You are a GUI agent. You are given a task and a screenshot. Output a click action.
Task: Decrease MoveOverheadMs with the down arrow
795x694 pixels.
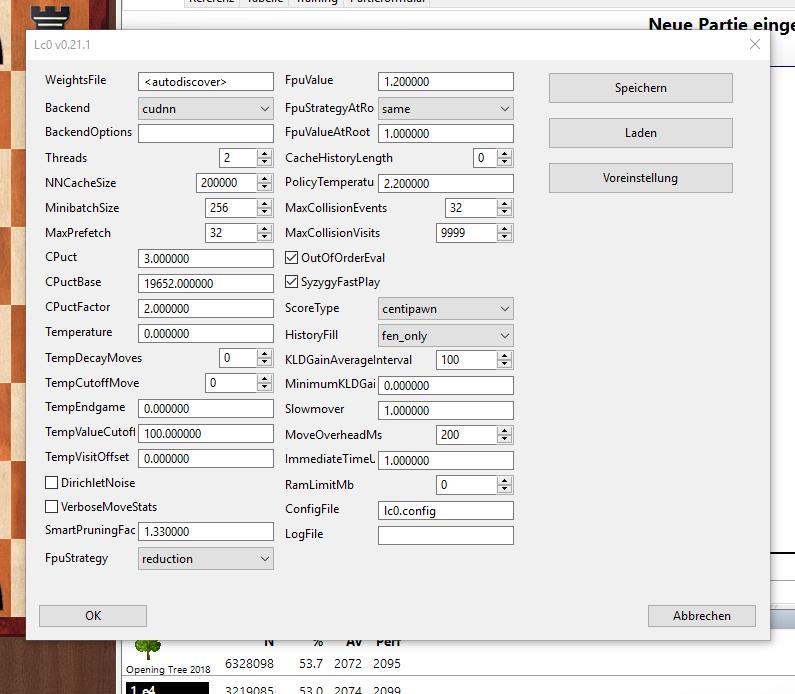point(504,439)
